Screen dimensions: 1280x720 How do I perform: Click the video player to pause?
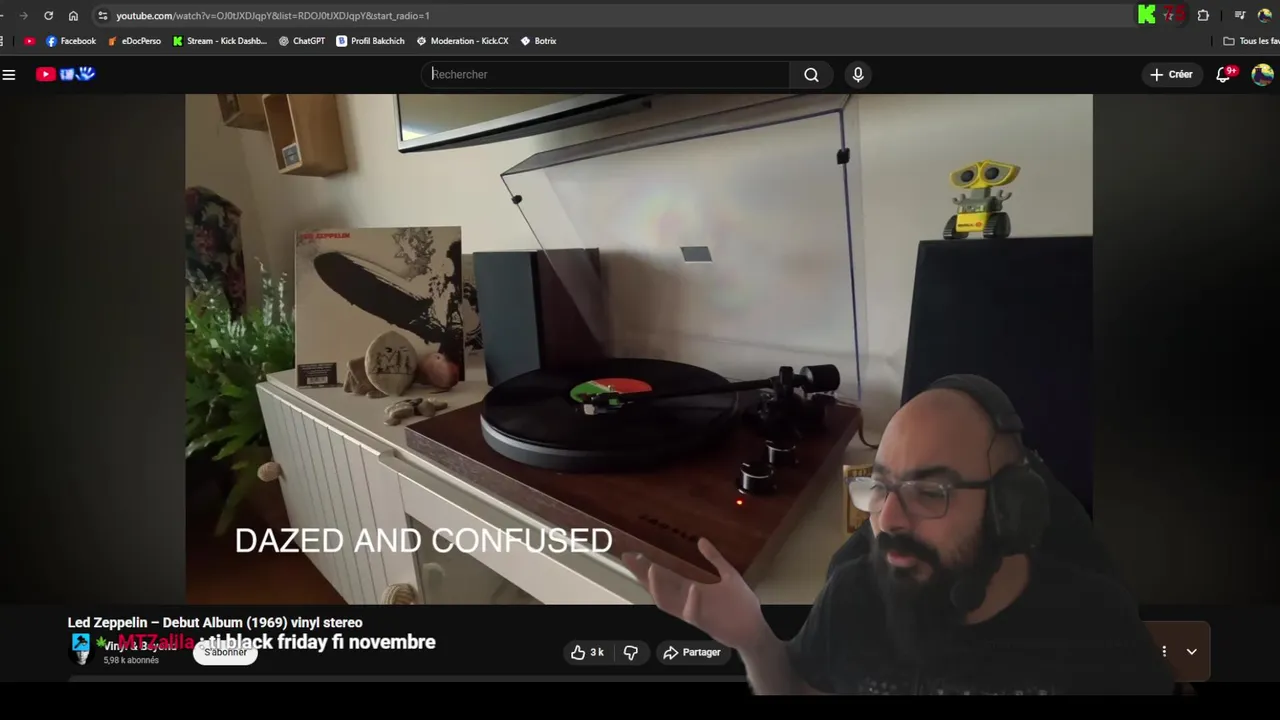coord(638,349)
